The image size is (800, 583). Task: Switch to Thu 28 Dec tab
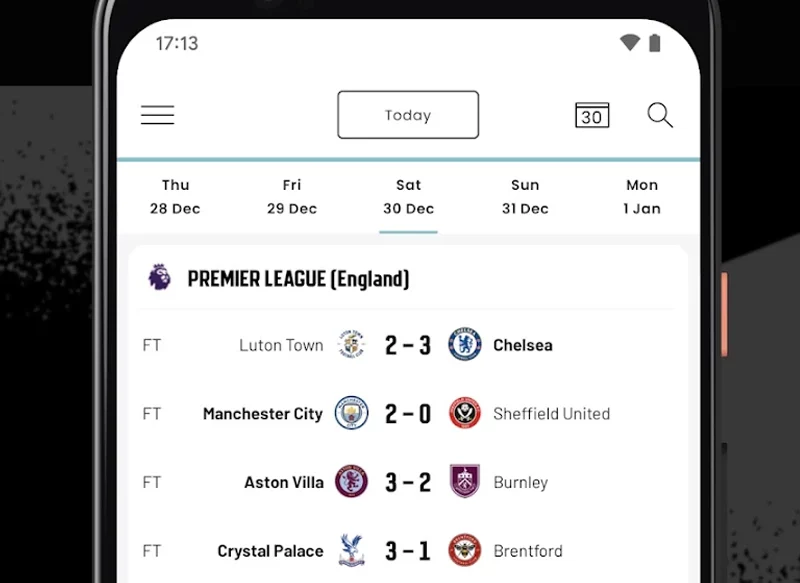point(175,197)
